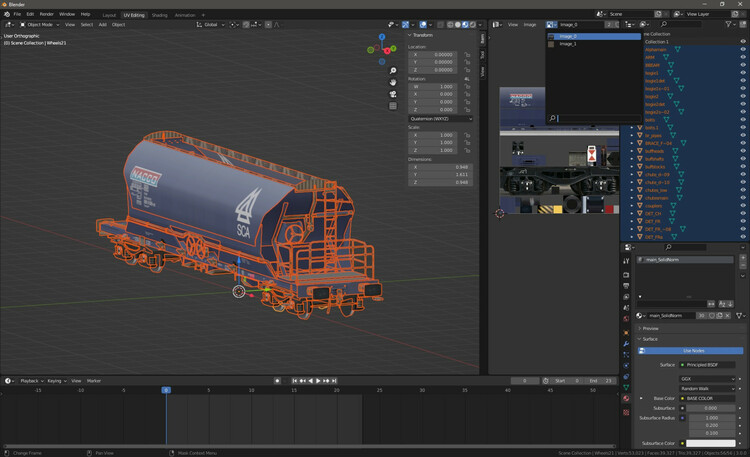Screen dimensions: 750x457
Task: Switch to the Animation workspace tab
Action: click(x=185, y=15)
